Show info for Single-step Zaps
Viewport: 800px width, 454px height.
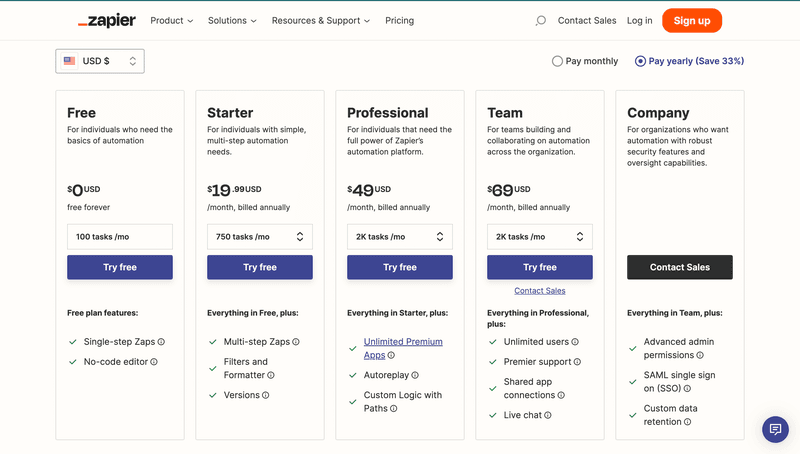click(161, 342)
